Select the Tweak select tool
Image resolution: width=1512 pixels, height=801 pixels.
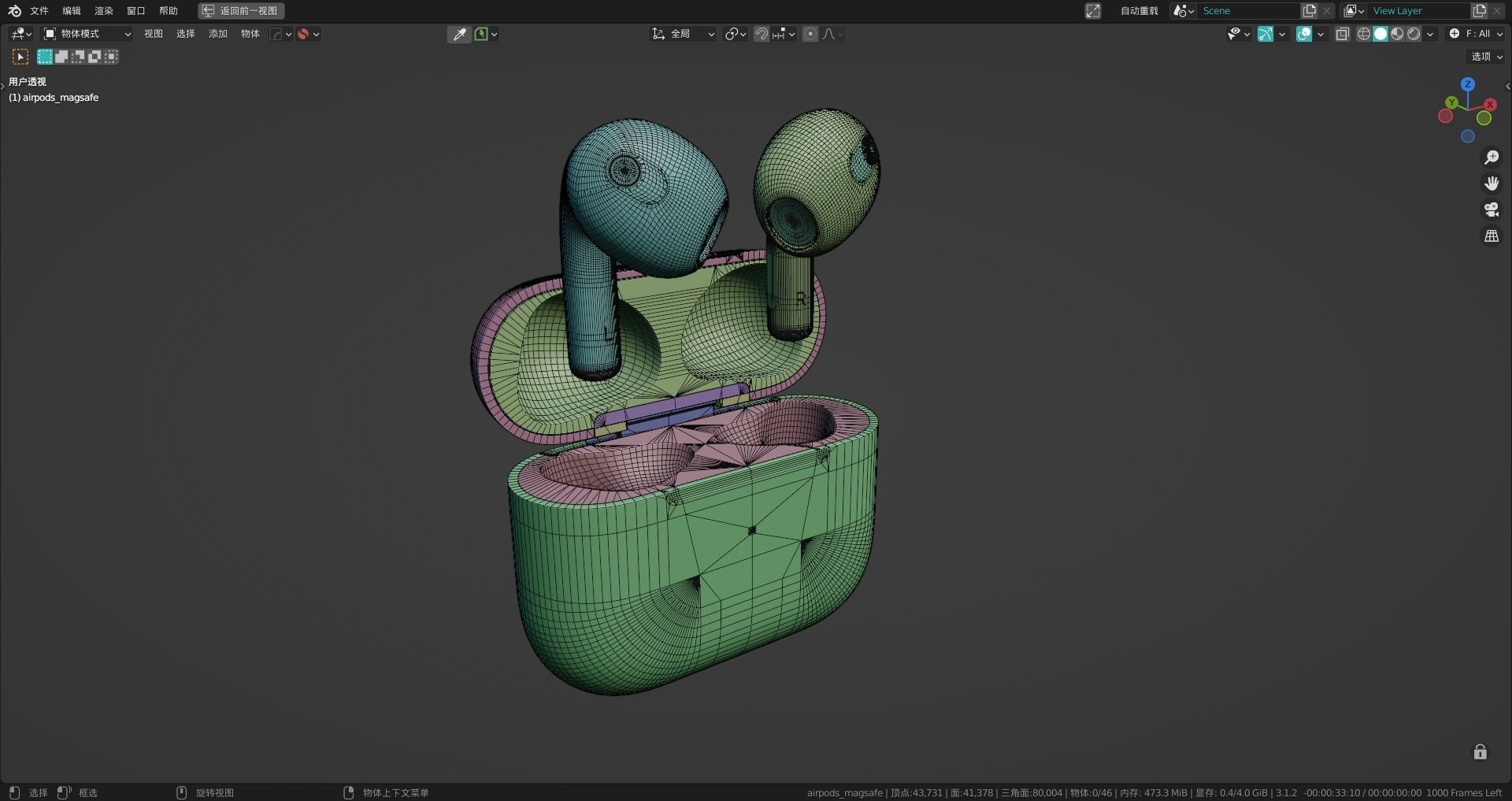coord(20,57)
